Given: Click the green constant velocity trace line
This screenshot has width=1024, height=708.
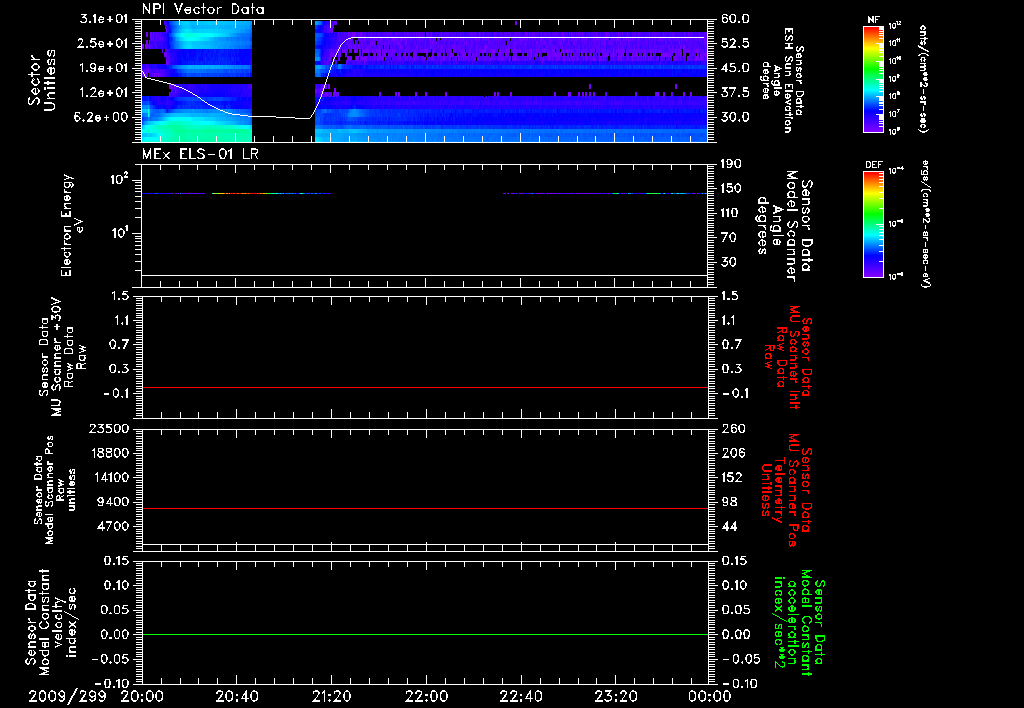Looking at the screenshot, I should [x=424, y=634].
